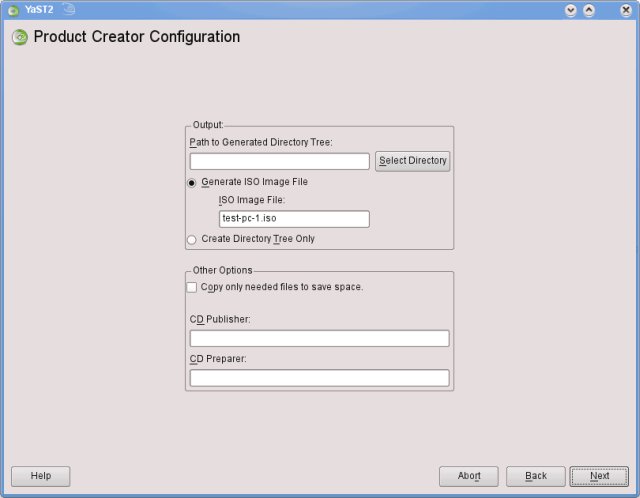Maximize the YaST2 window
640x498 pixels.
[x=589, y=10]
